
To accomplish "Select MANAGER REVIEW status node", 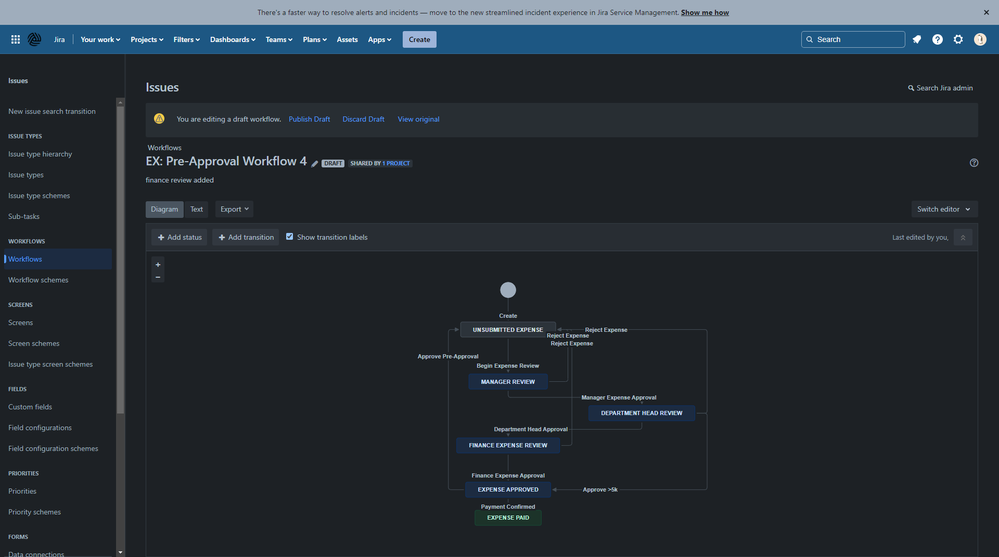I will [508, 382].
